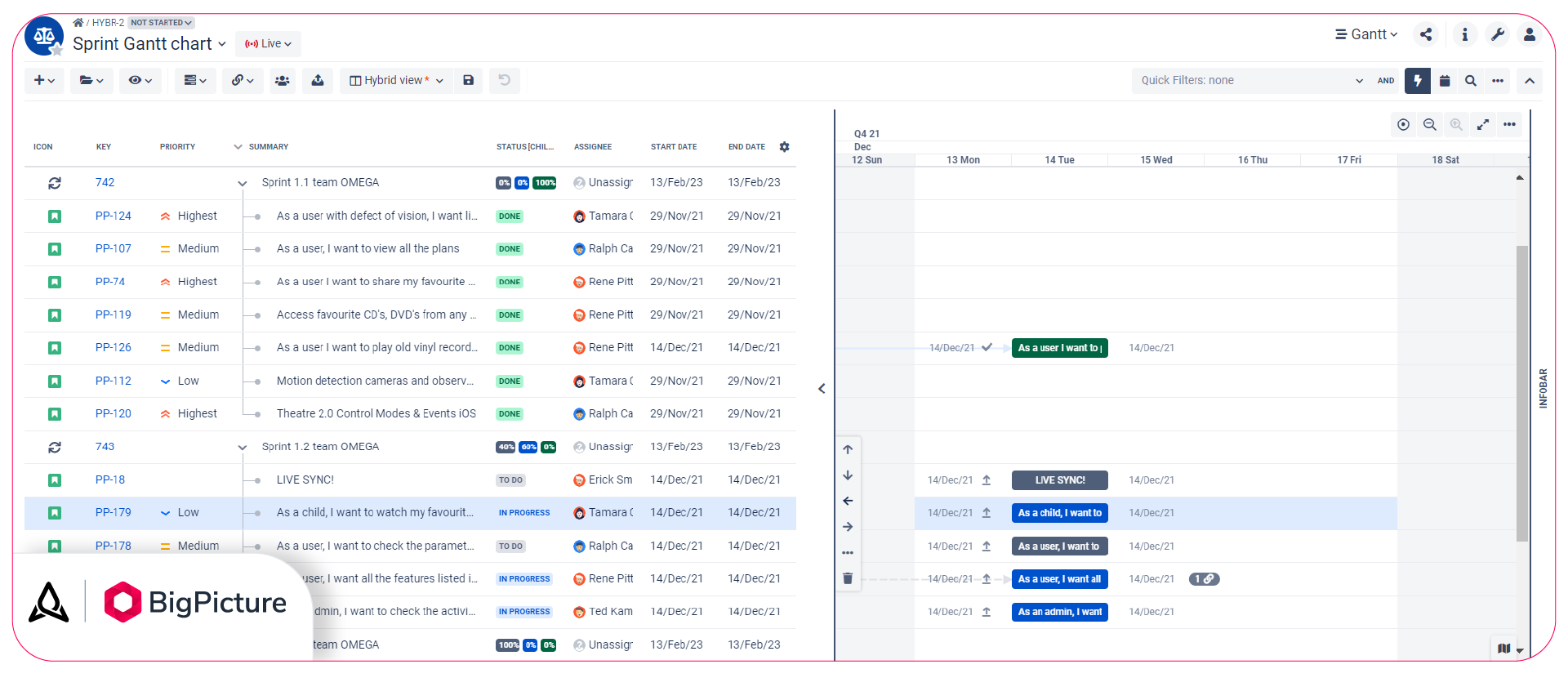Viewport: 1568px width, 678px height.
Task: Open the Hybrid view dropdown
Action: [x=397, y=80]
